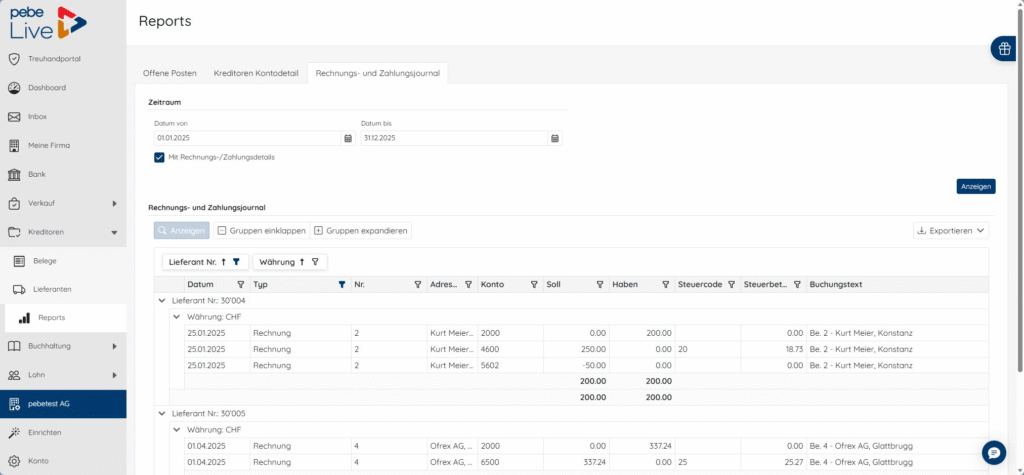Open calendar picker for Datum bis

(554, 139)
